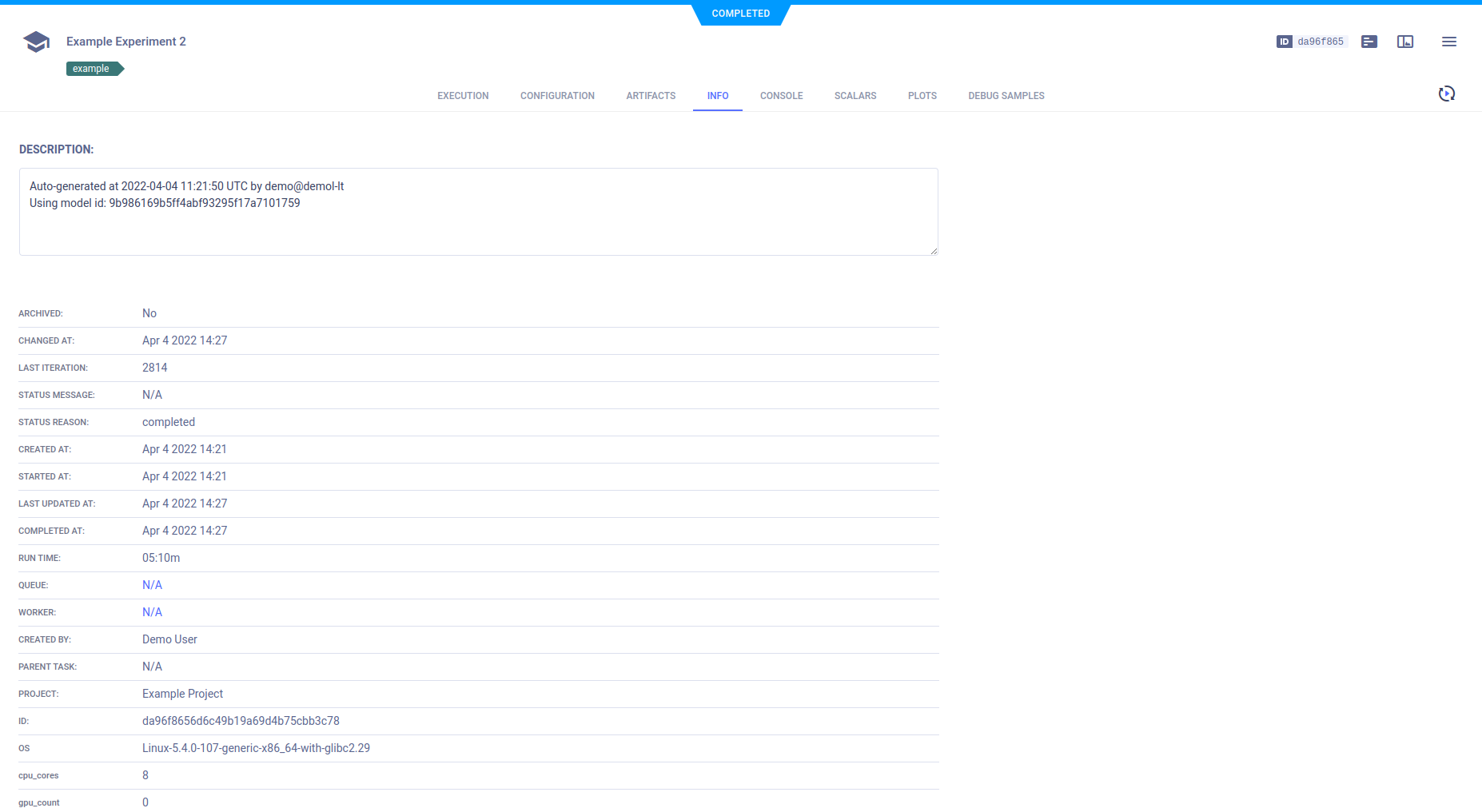Viewport: 1482px width, 812px height.
Task: Open the experiment details list view icon
Action: tap(1368, 41)
